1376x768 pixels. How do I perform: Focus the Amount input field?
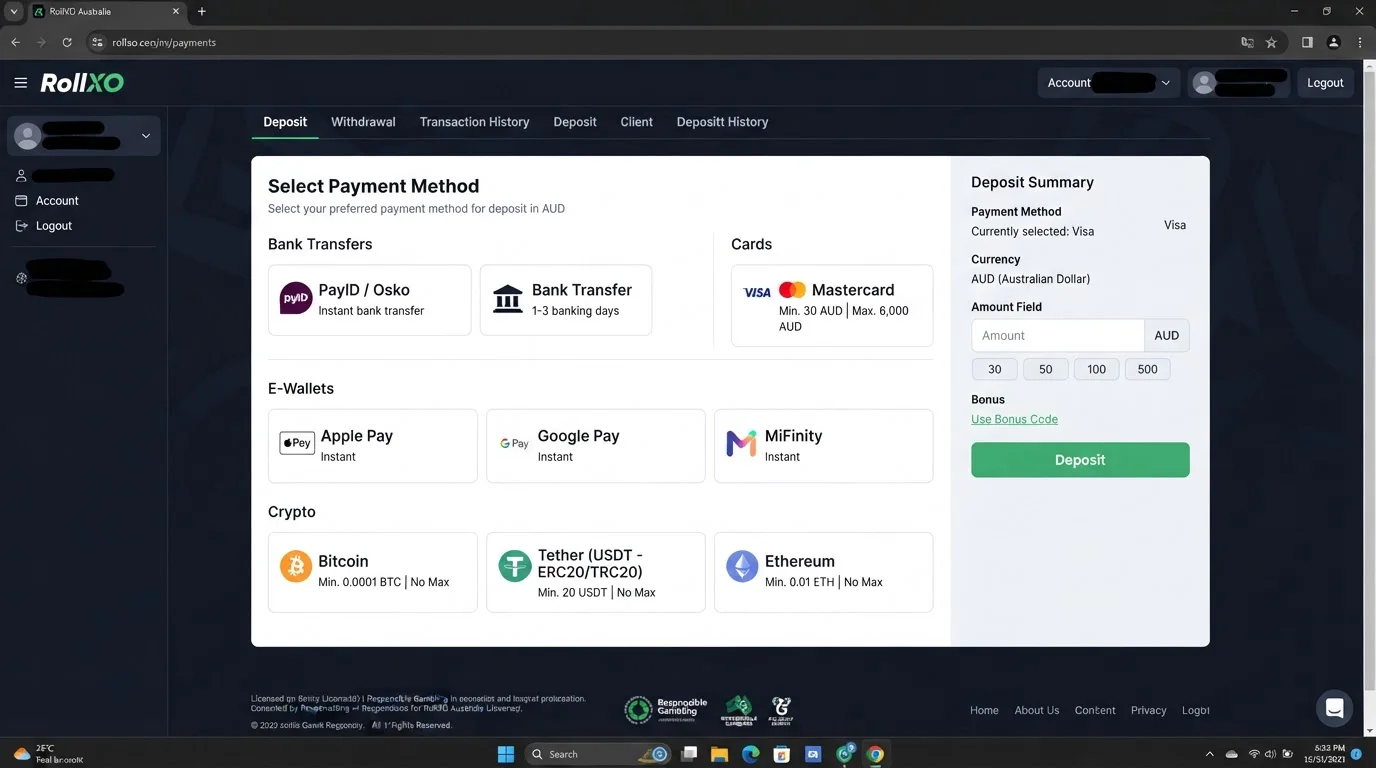tap(1057, 336)
